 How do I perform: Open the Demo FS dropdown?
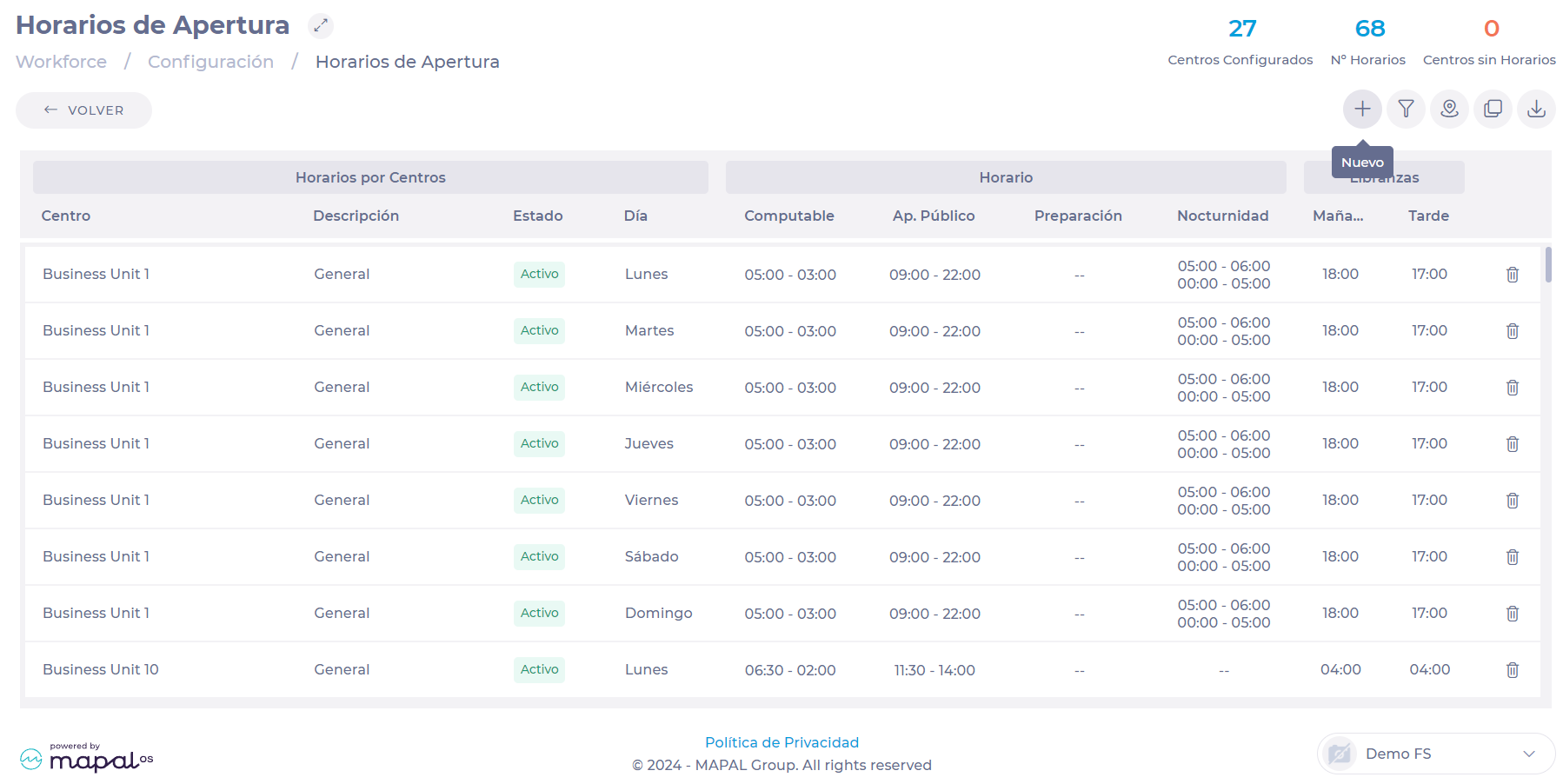[x=1436, y=754]
